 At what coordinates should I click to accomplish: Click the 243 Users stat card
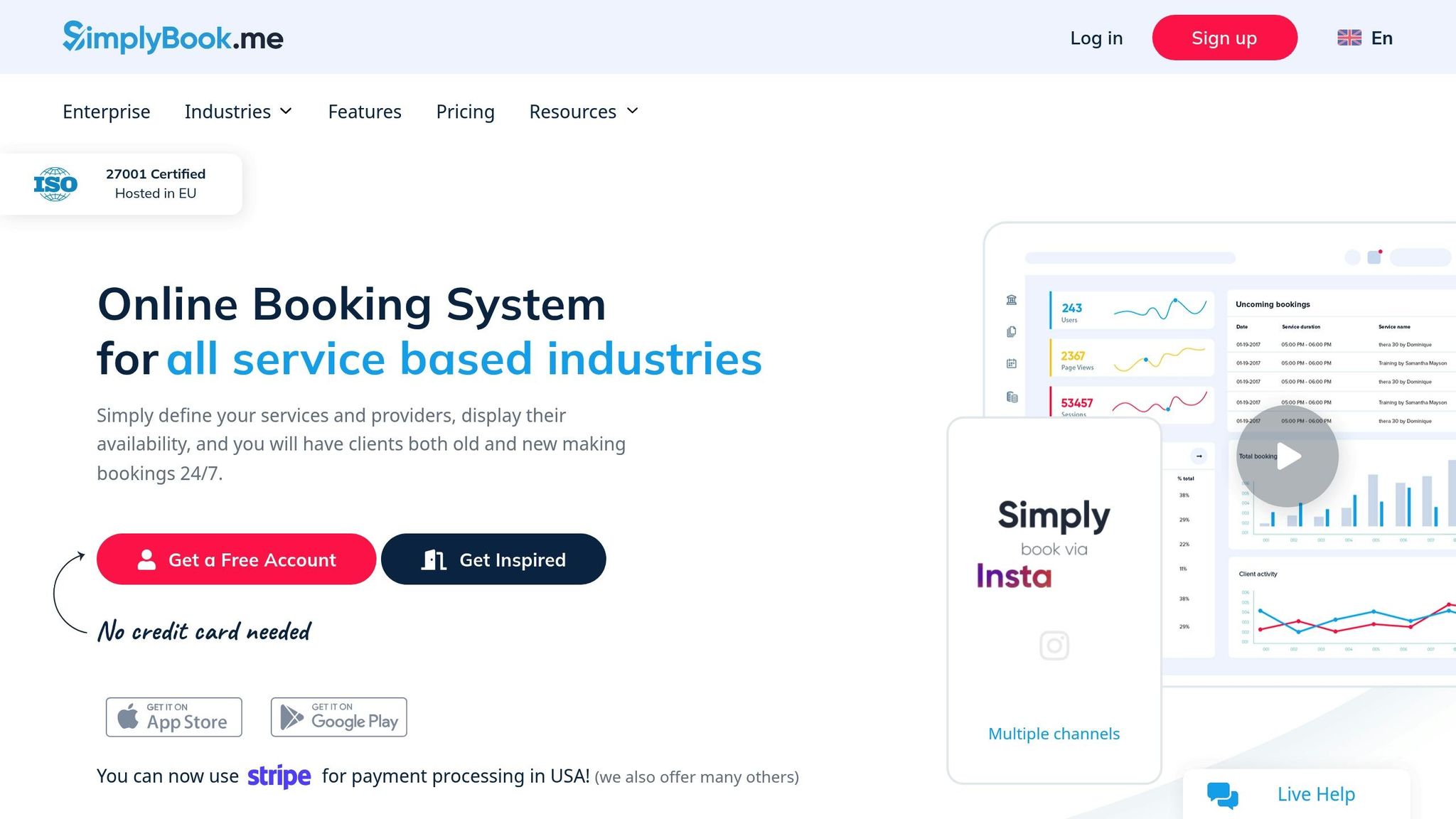1132,310
